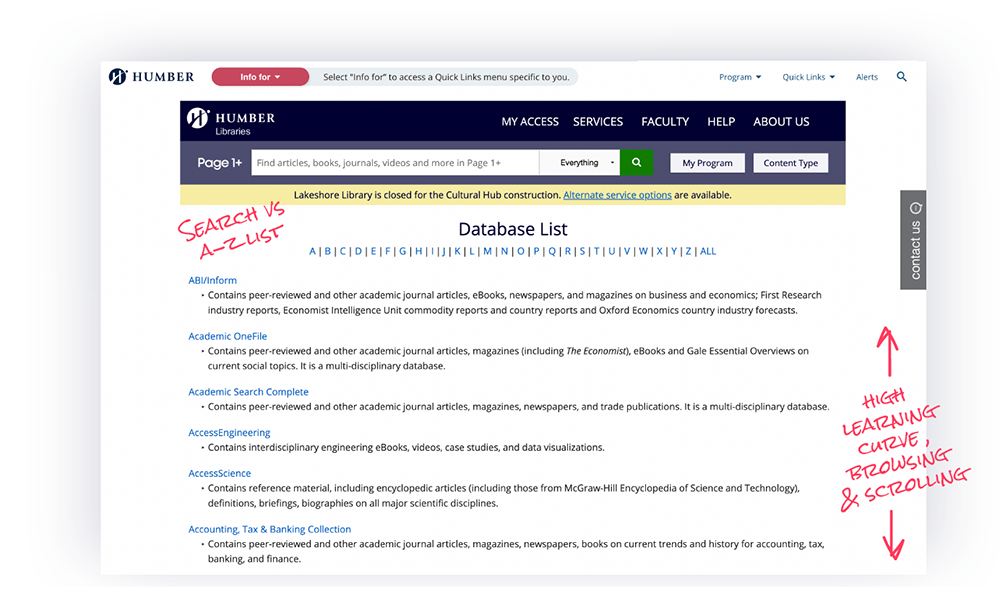The width and height of the screenshot is (1000, 605).
Task: Open the AccessScience database
Action: click(x=219, y=474)
